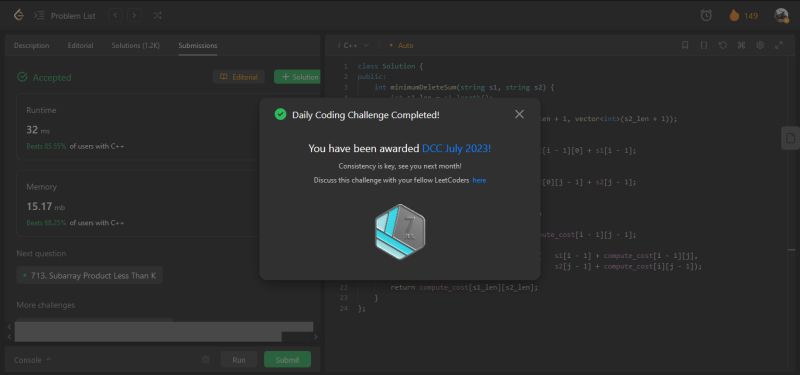The height and width of the screenshot is (375, 800).
Task: Click the 'More challenges' heading
Action: coord(45,305)
